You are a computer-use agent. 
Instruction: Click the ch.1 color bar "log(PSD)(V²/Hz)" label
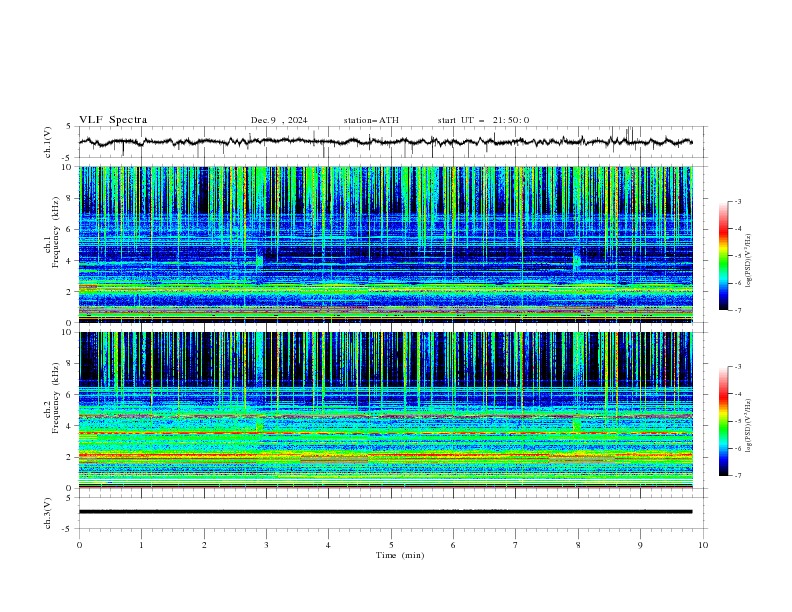[x=750, y=260]
